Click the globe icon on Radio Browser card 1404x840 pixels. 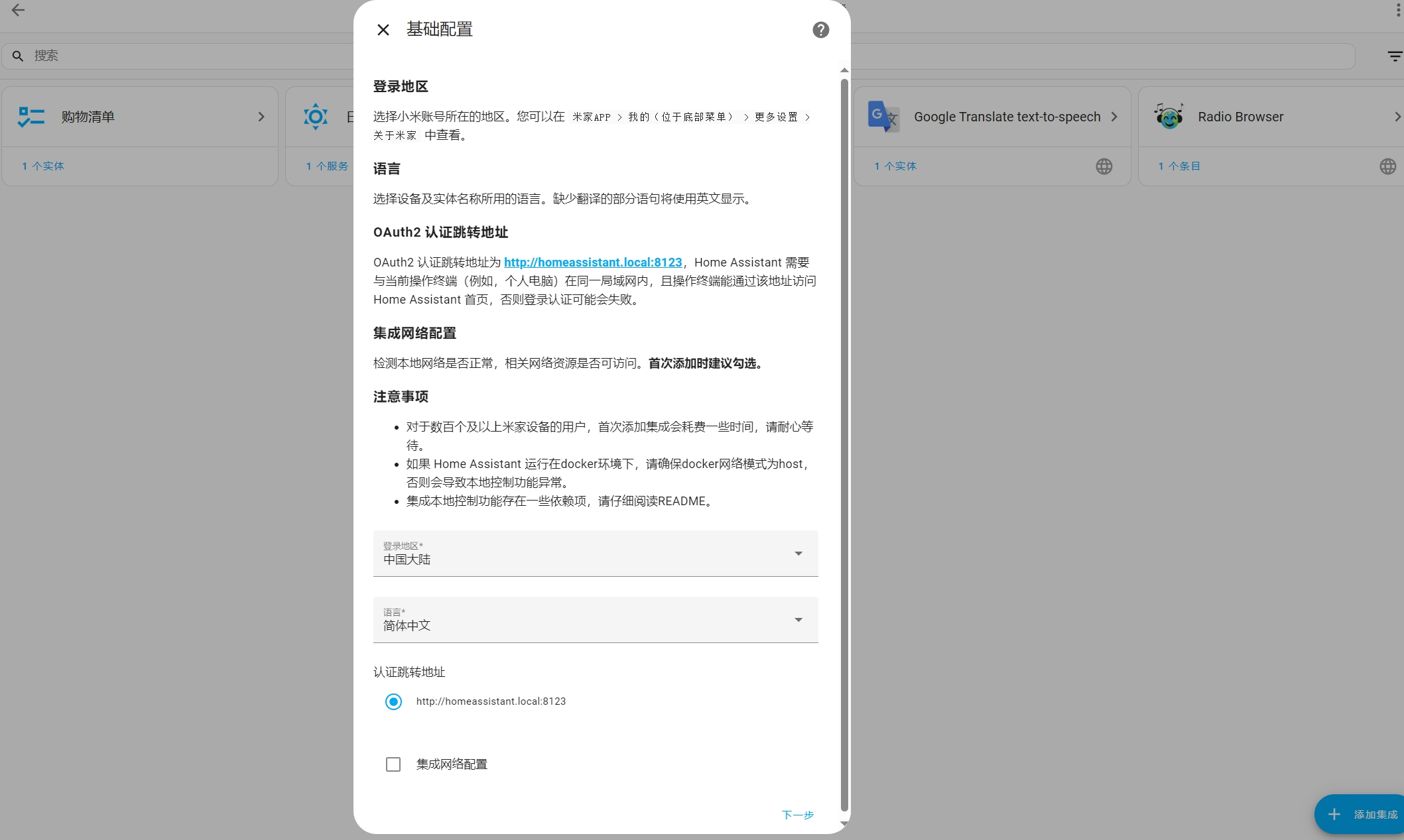click(1387, 166)
